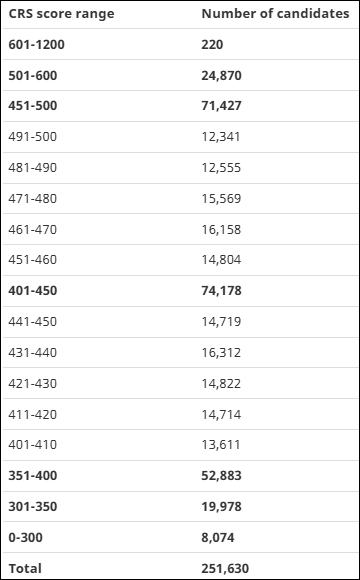Select the 411-420 sub-range cell
The width and height of the screenshot is (360, 580).
[x=33, y=415]
